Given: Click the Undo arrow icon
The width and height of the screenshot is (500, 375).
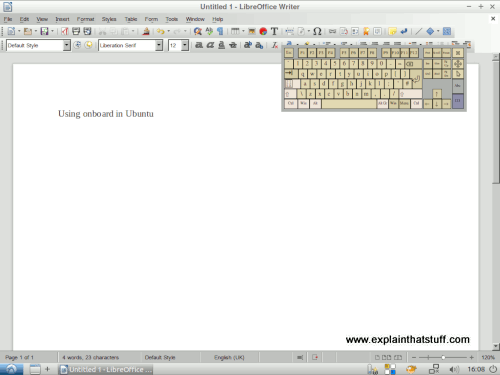Looking at the screenshot, I should point(161,31).
